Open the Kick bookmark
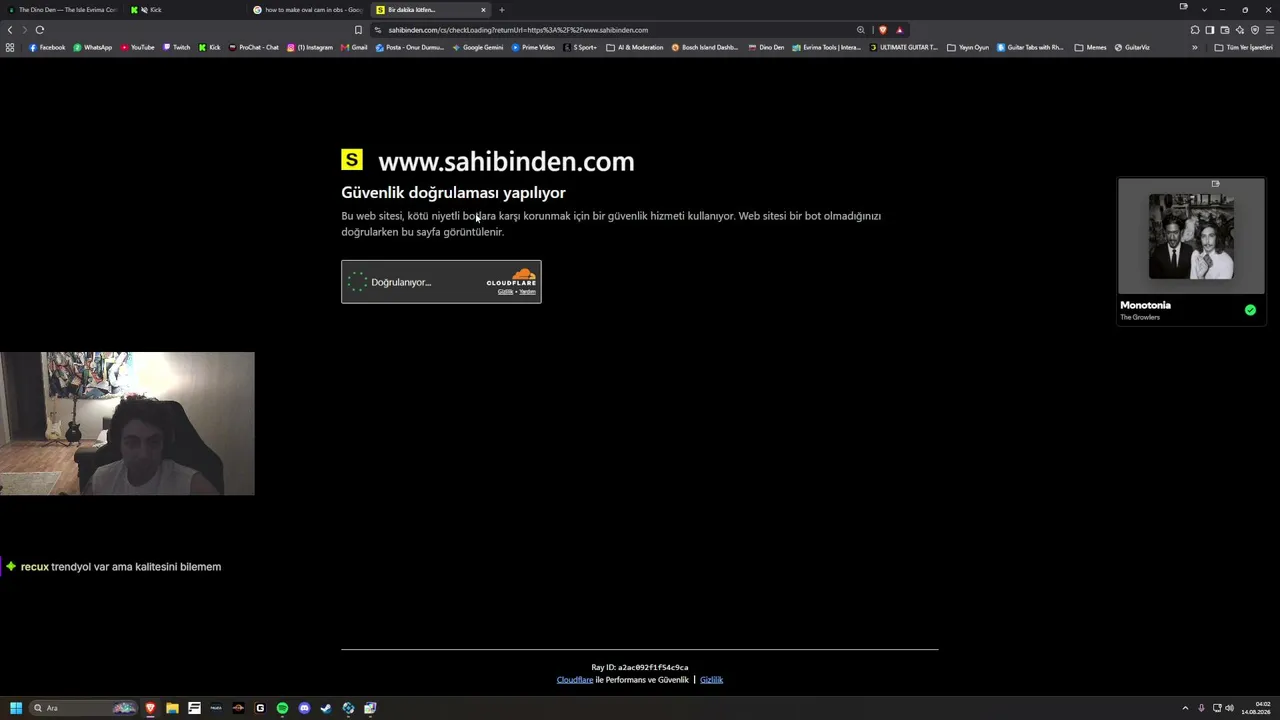The width and height of the screenshot is (1280, 720). 210,47
